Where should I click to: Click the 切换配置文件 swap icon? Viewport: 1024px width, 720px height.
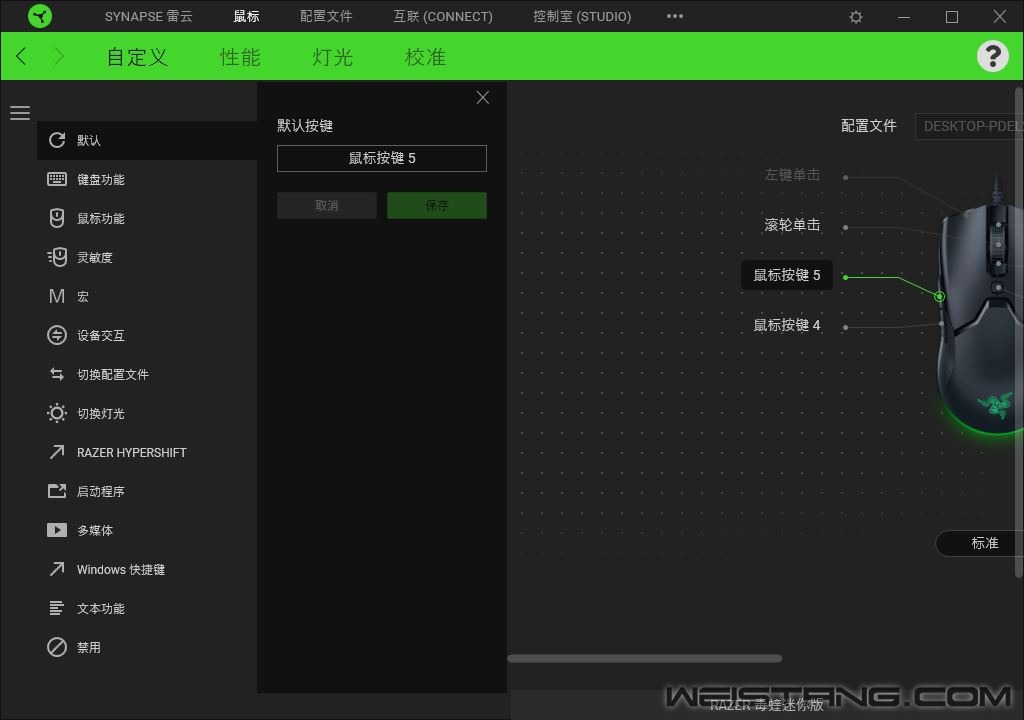click(57, 374)
